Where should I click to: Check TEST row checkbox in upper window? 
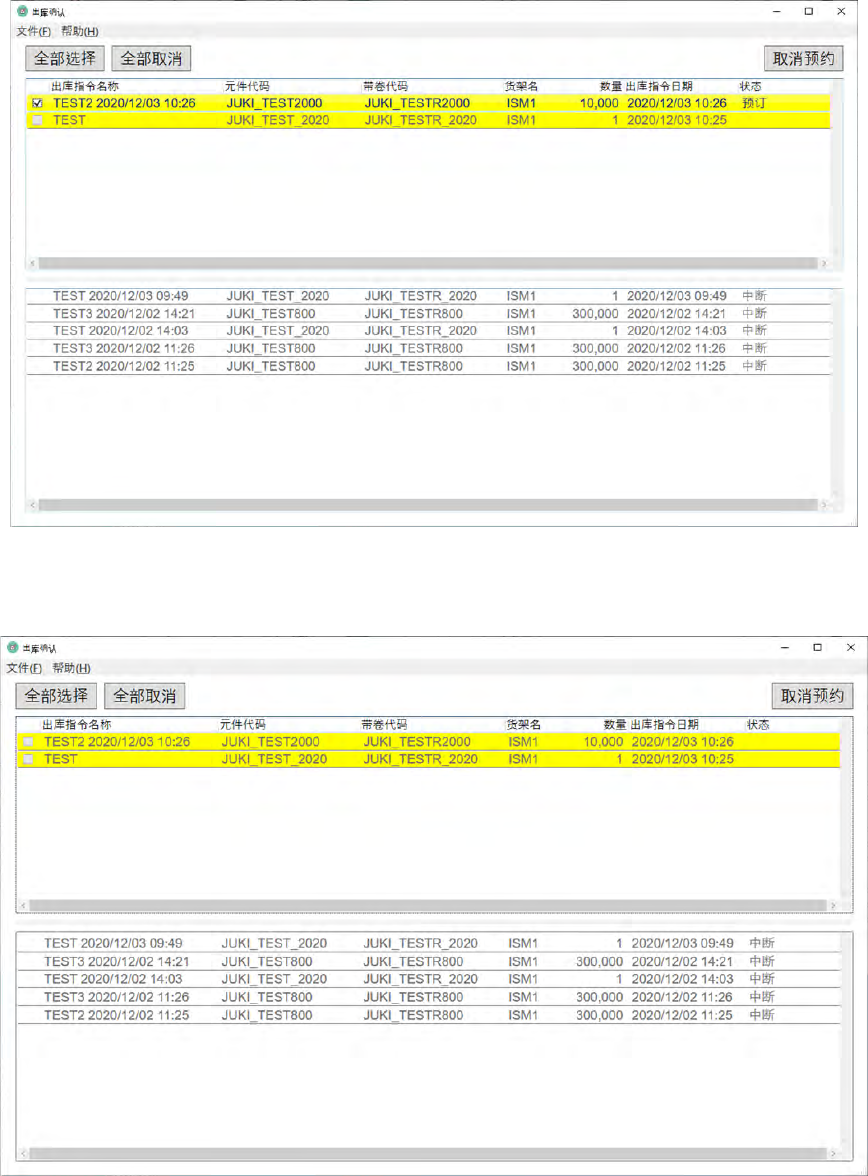point(38,121)
